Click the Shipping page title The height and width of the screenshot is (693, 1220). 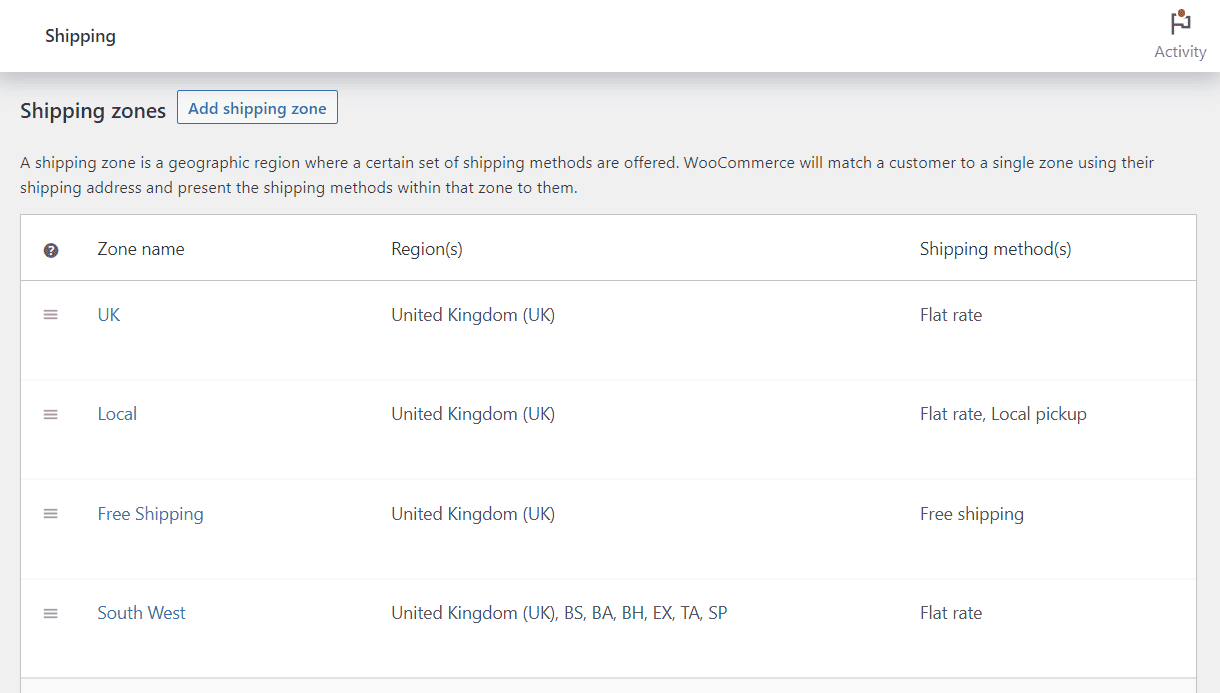tap(80, 36)
